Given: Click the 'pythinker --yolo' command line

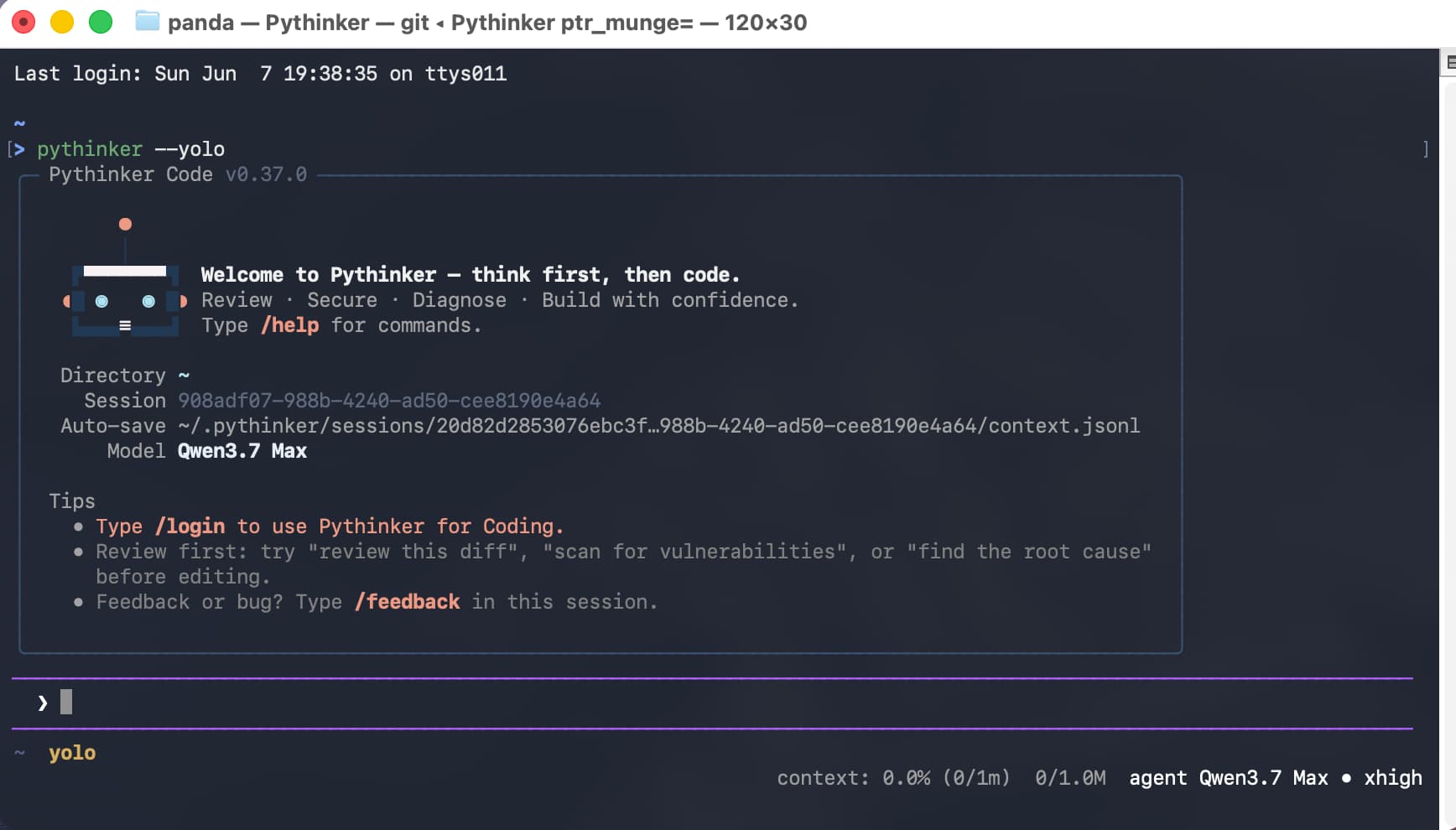Looking at the screenshot, I should click(131, 149).
